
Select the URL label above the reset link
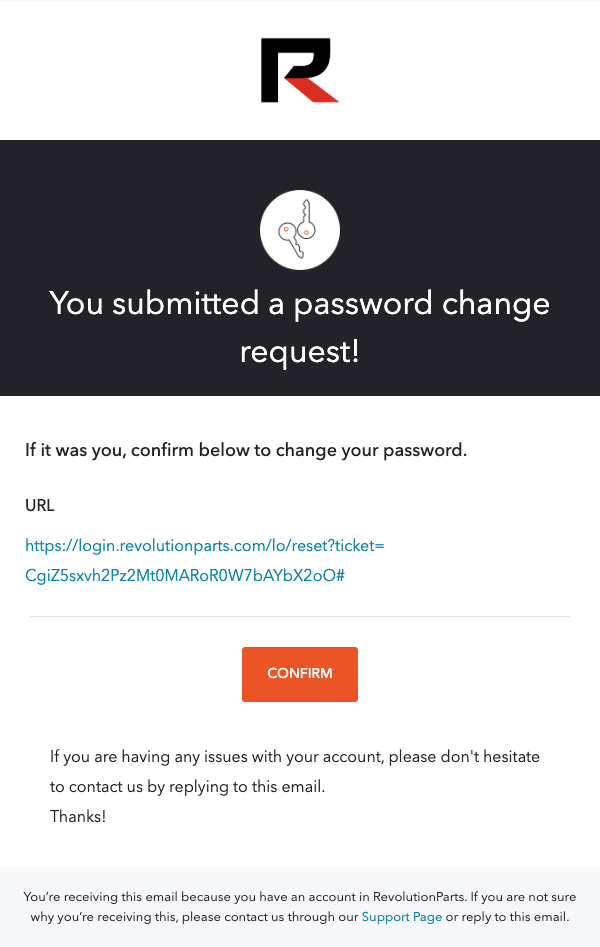[40, 506]
